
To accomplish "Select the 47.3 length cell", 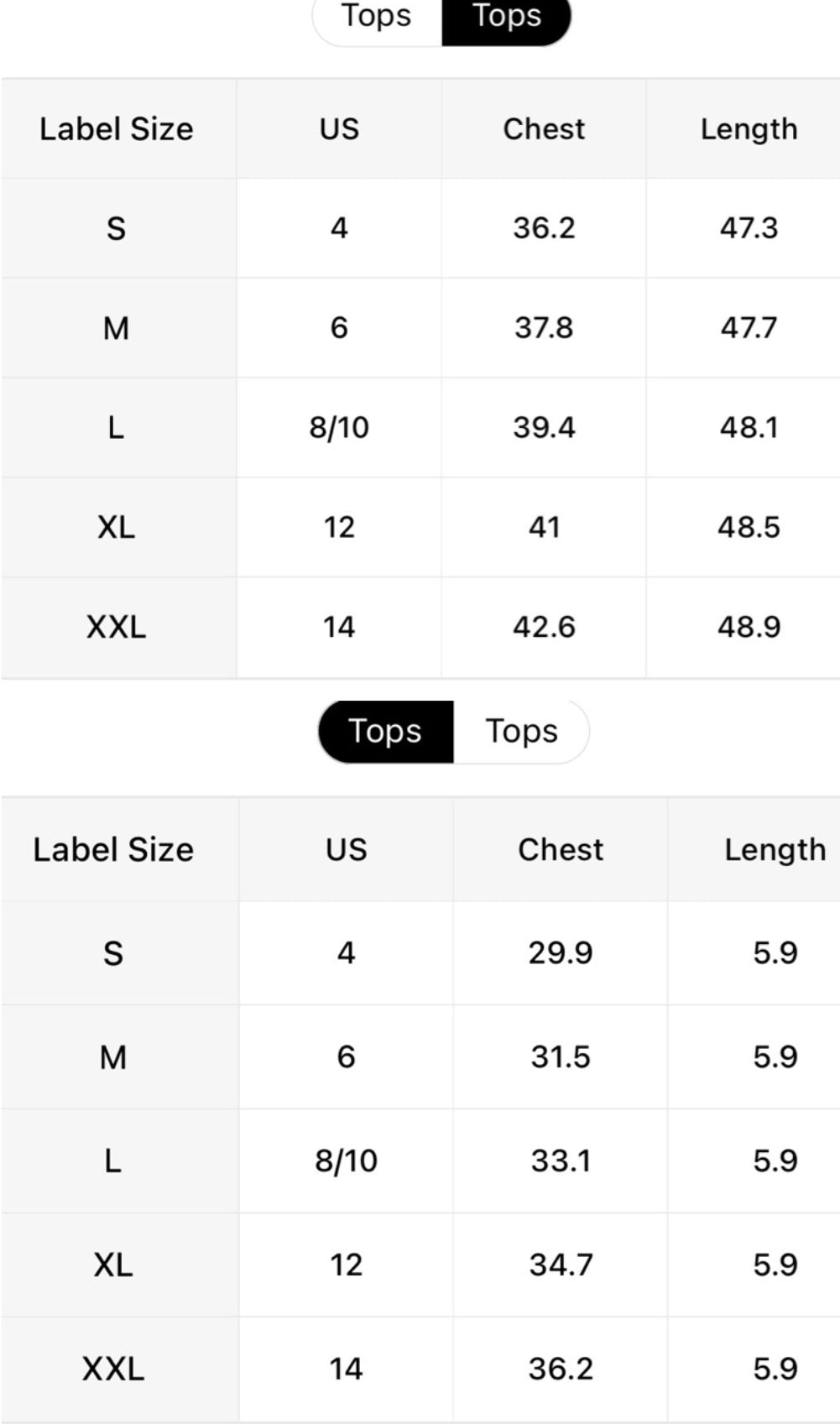I will (749, 228).
